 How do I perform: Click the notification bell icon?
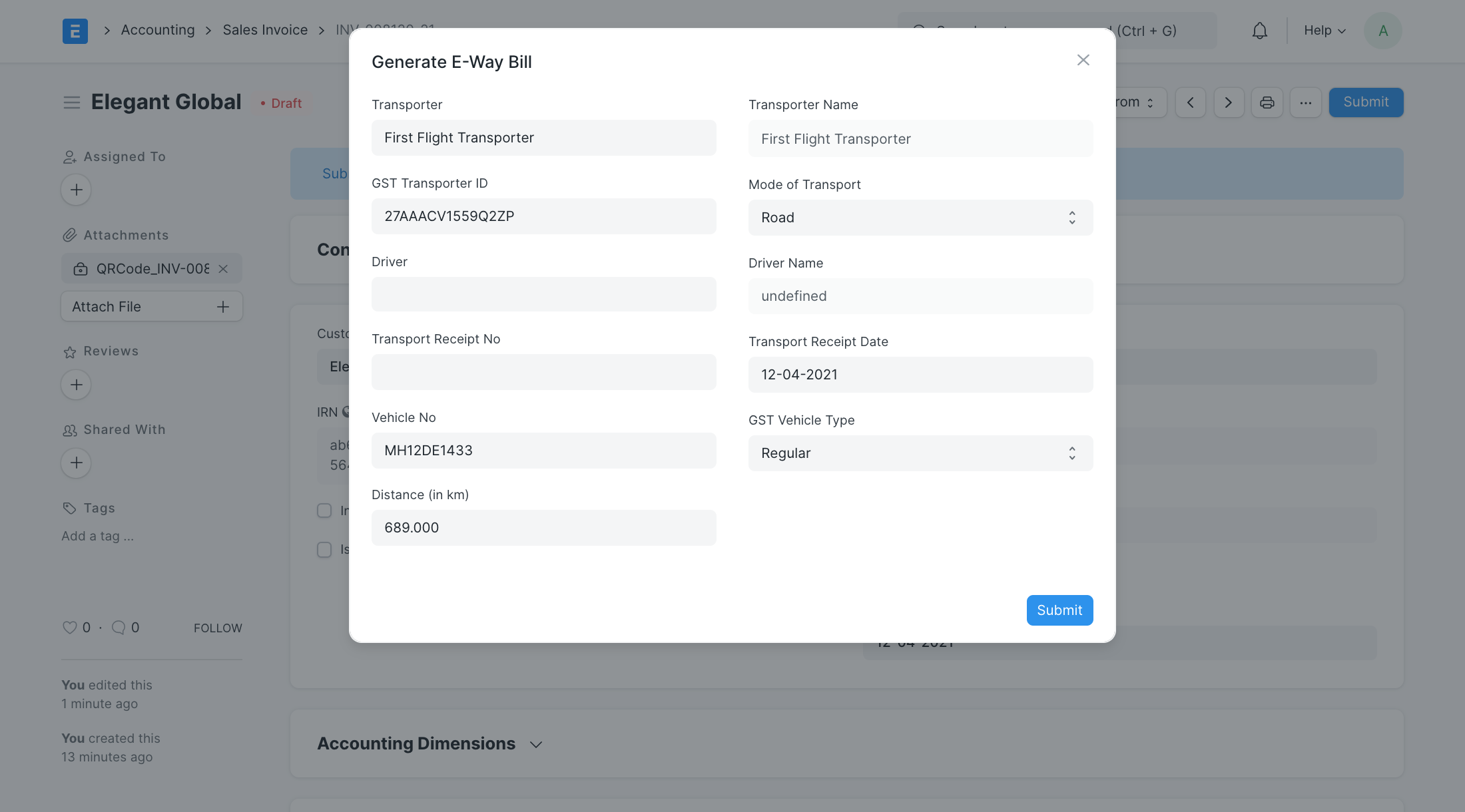(x=1259, y=31)
